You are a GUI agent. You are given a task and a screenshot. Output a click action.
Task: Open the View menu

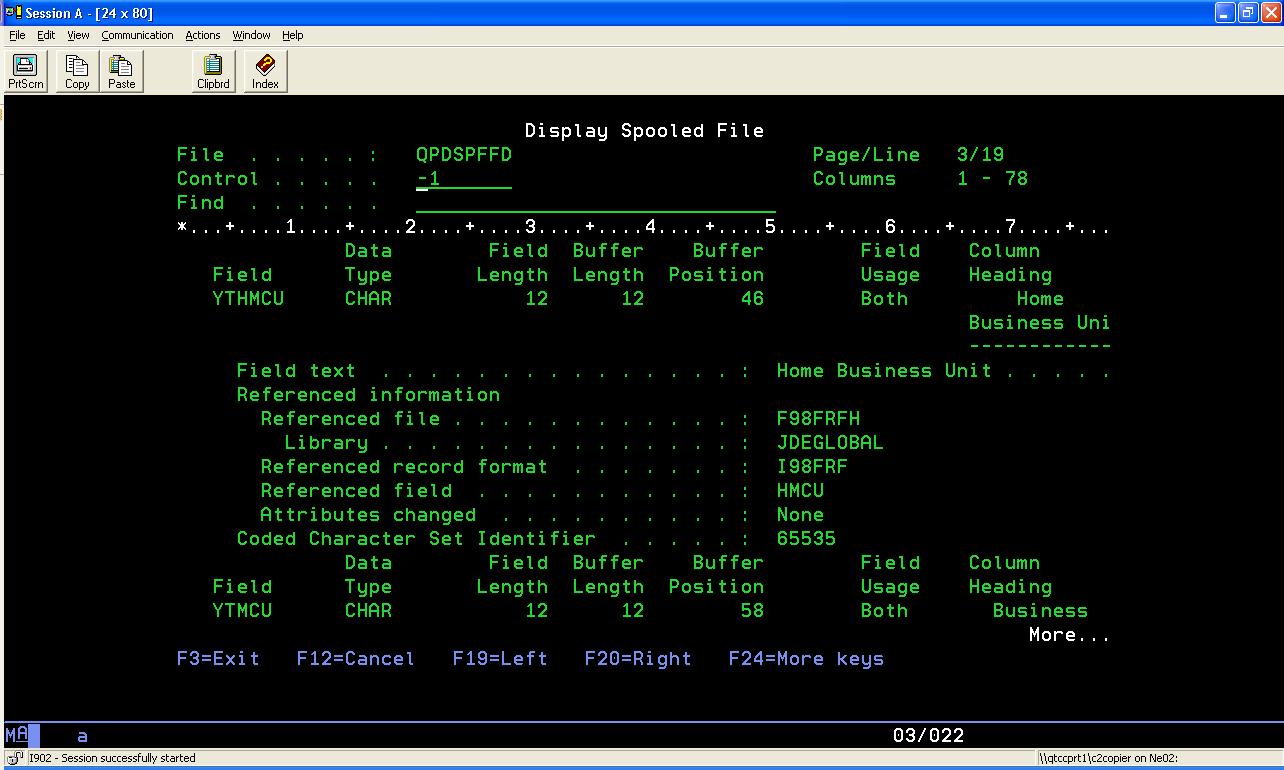click(x=78, y=35)
